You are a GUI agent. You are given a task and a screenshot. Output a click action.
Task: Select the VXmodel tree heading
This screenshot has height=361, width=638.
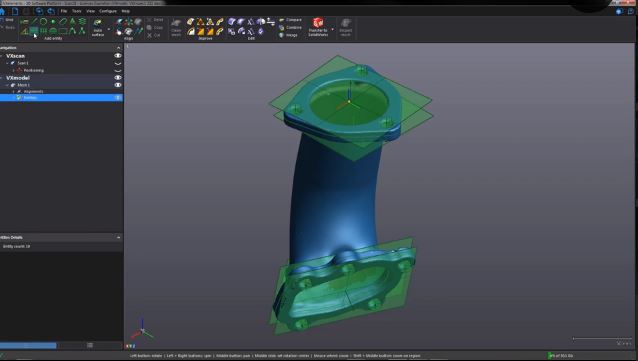[x=18, y=77]
